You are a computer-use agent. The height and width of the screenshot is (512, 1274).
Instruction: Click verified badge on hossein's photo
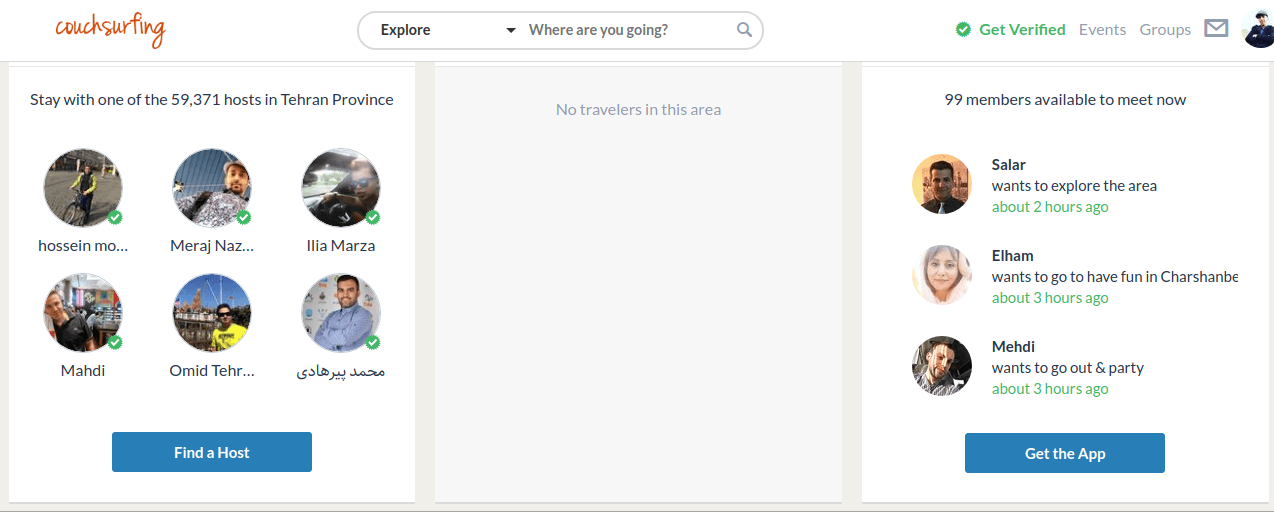coord(115,217)
